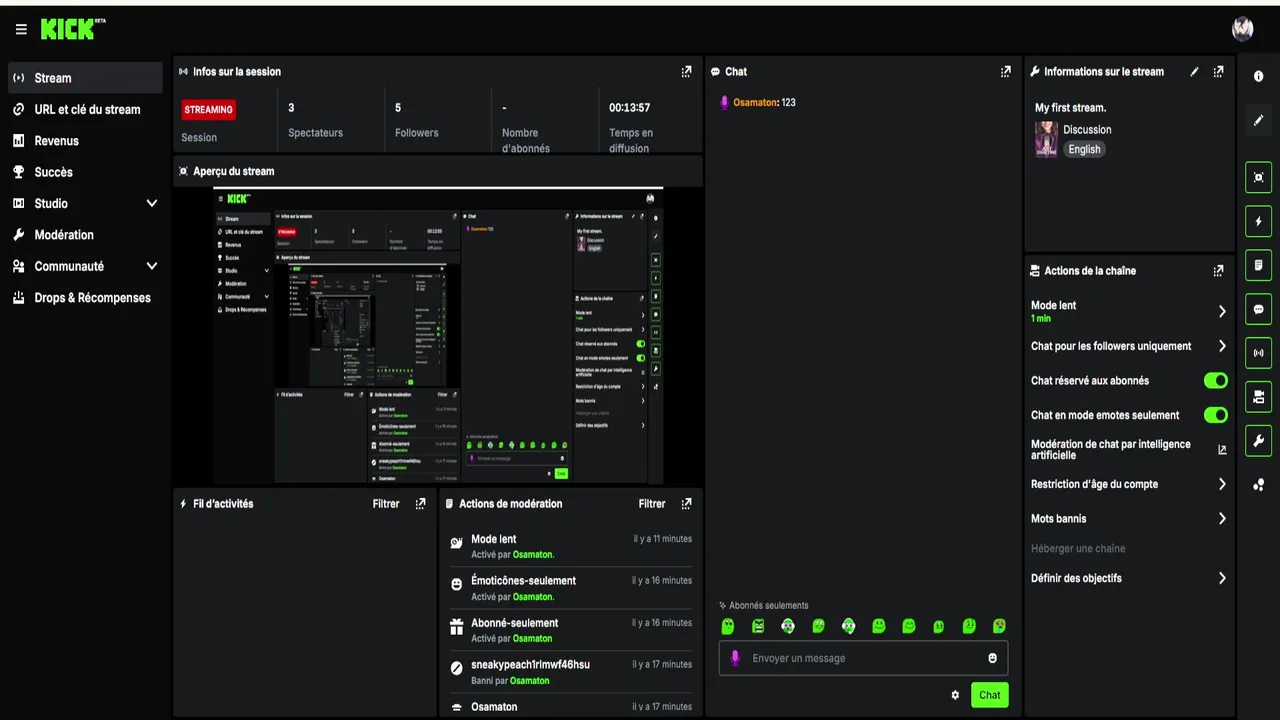Open Mots bannis chevron

1222,519
